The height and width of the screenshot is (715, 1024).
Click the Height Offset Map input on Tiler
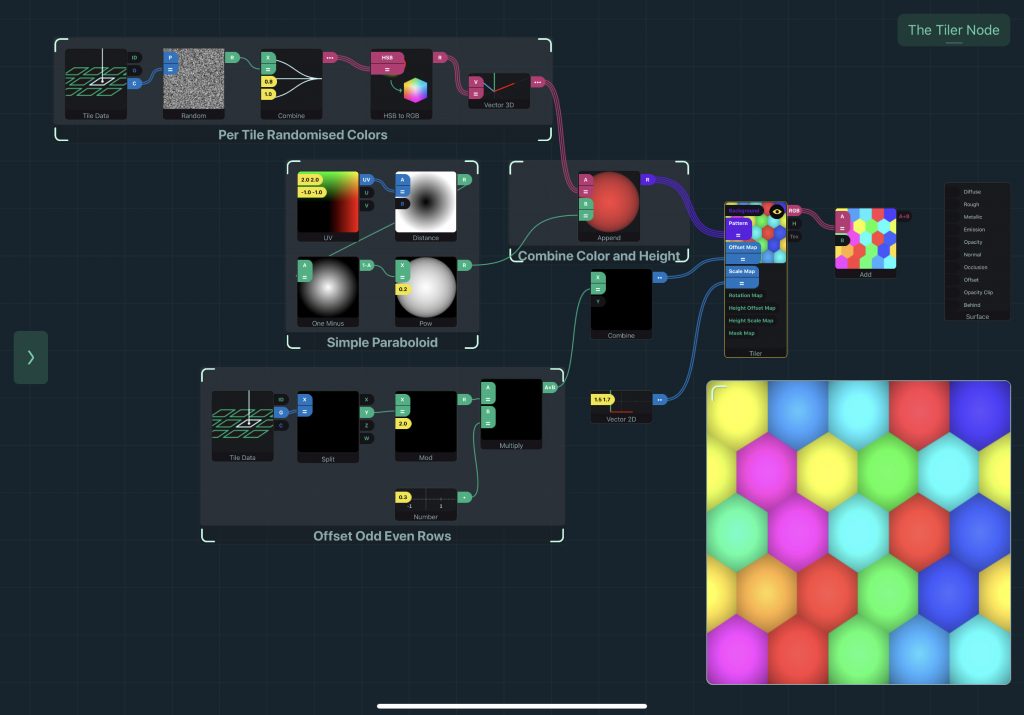pyautogui.click(x=752, y=308)
